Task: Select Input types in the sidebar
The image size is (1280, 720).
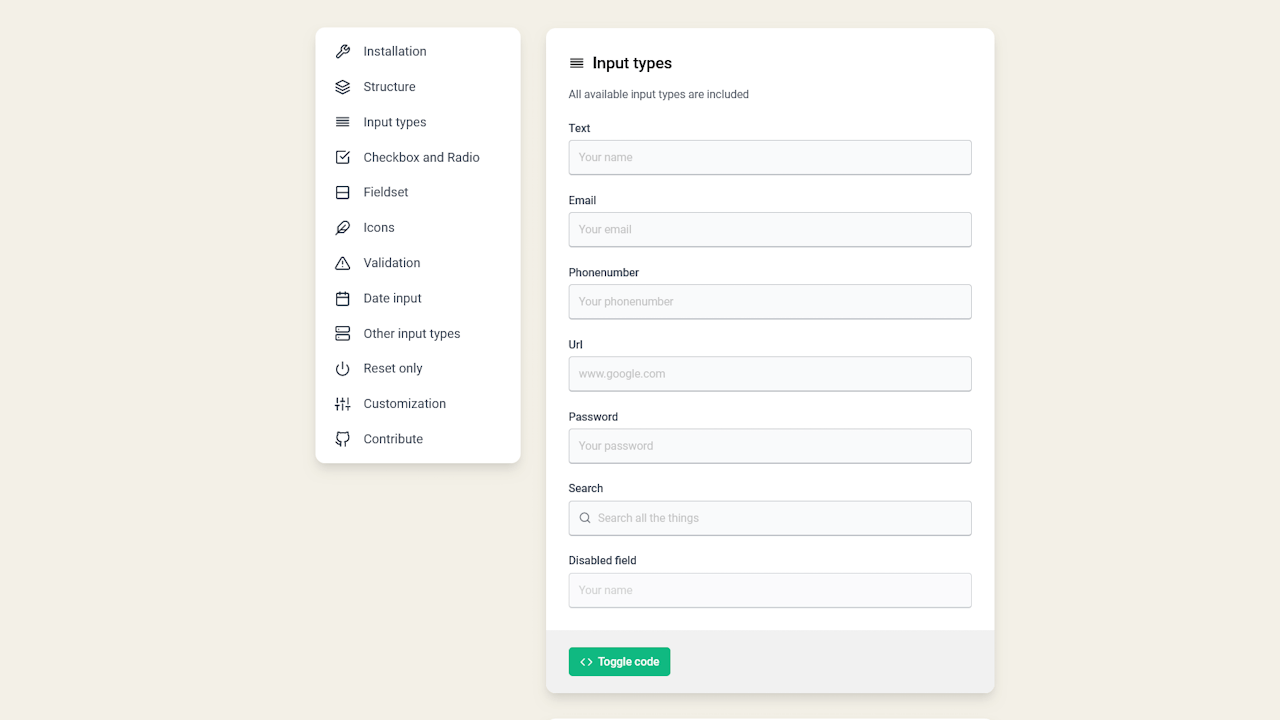Action: (394, 122)
